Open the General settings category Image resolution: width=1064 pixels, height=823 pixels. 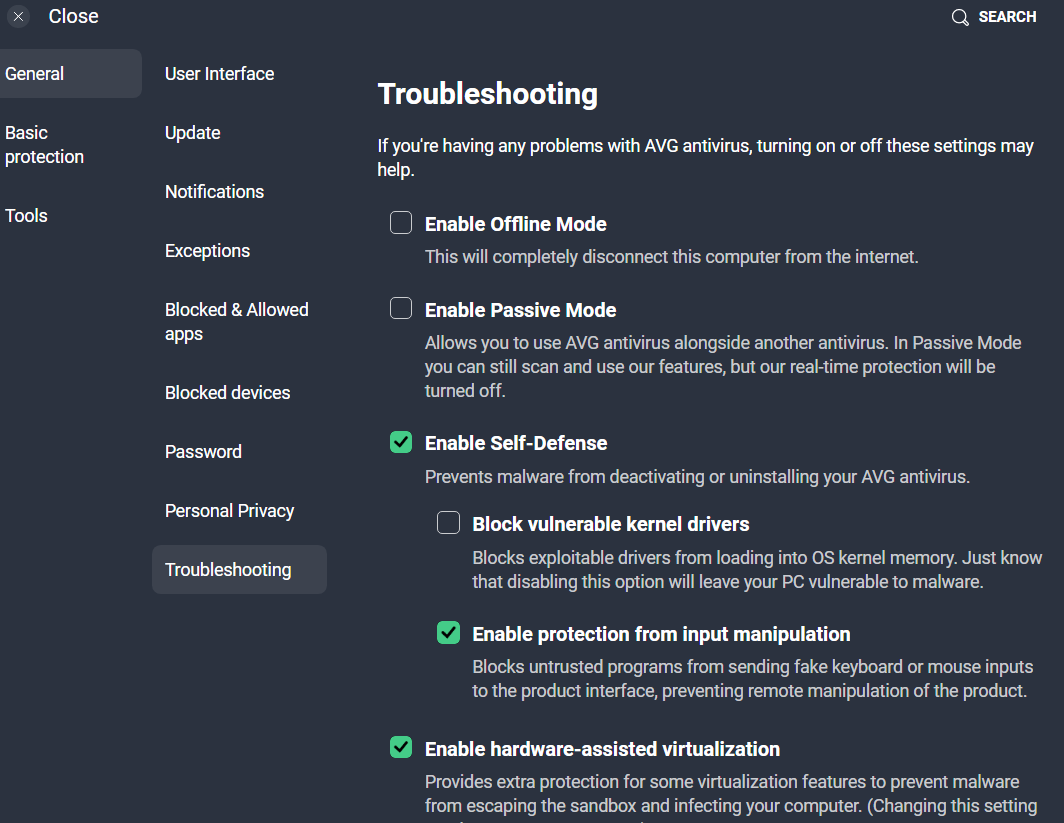coord(35,74)
